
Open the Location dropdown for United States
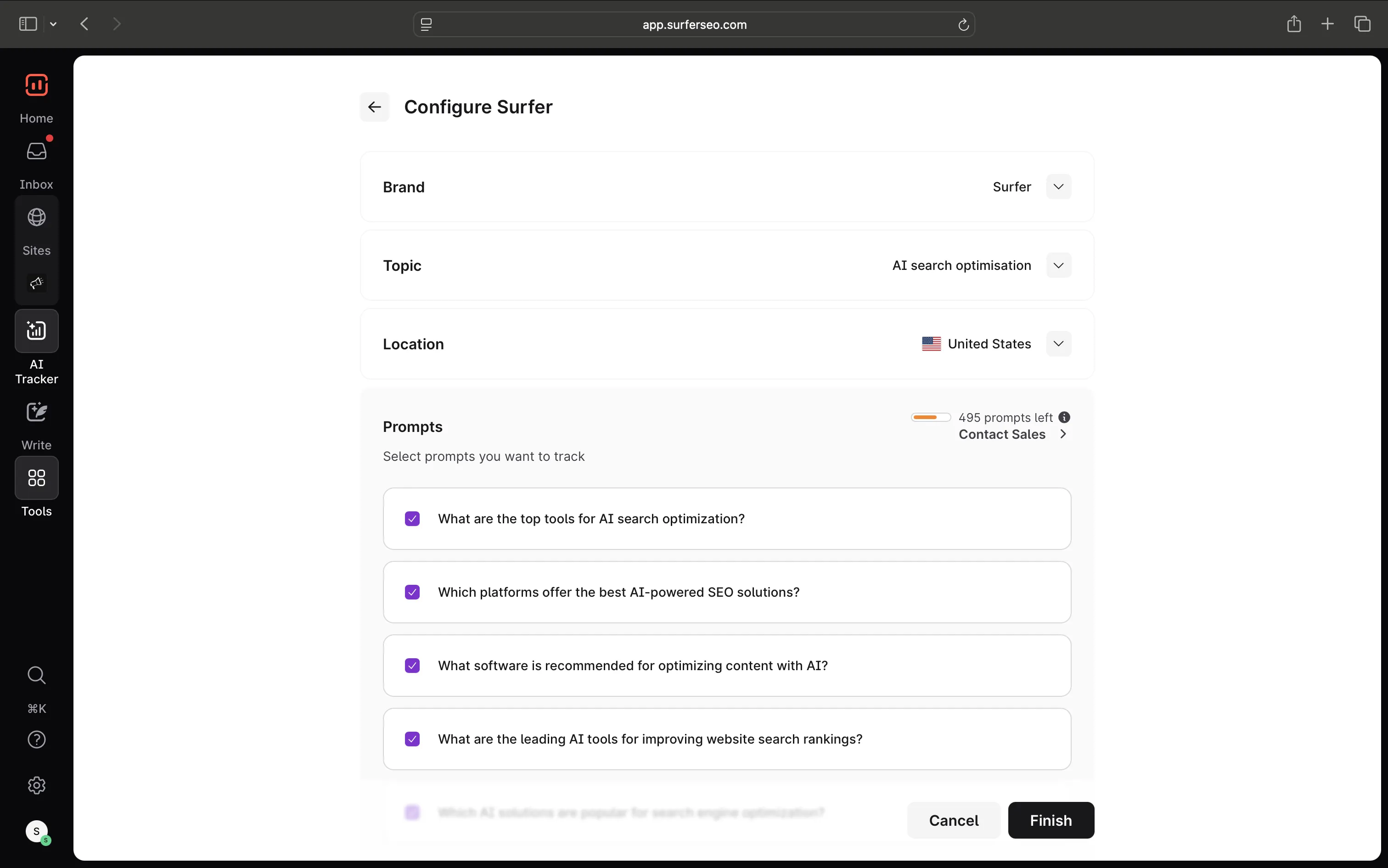pyautogui.click(x=1058, y=344)
